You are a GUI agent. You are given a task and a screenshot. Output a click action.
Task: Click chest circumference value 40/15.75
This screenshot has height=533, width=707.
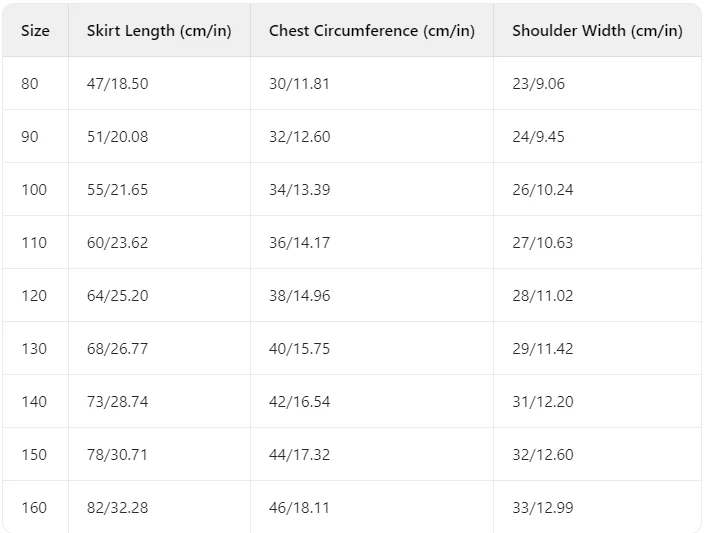tap(299, 349)
